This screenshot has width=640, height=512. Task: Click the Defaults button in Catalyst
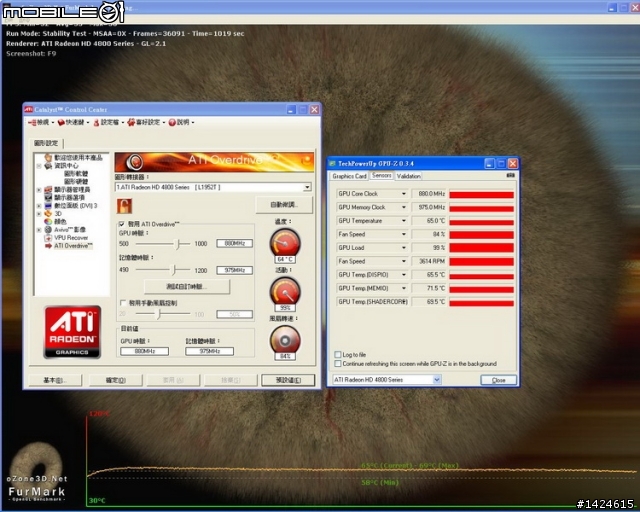288,380
